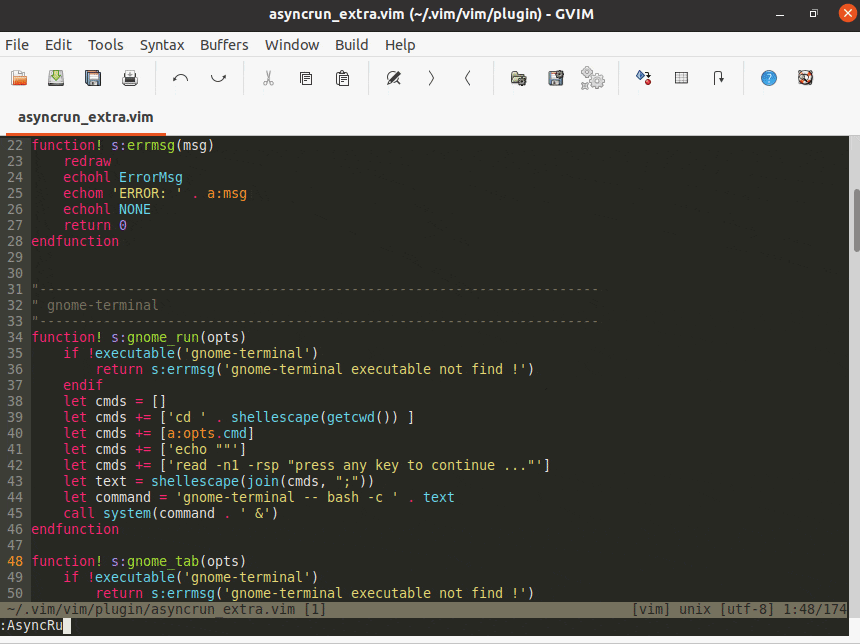Screen dimensions: 860x644
Task: Undo the last change
Action: click(181, 78)
